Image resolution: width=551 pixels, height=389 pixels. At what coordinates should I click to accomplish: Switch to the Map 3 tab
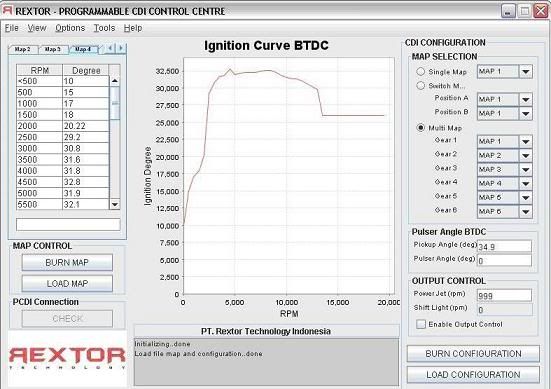pos(53,49)
